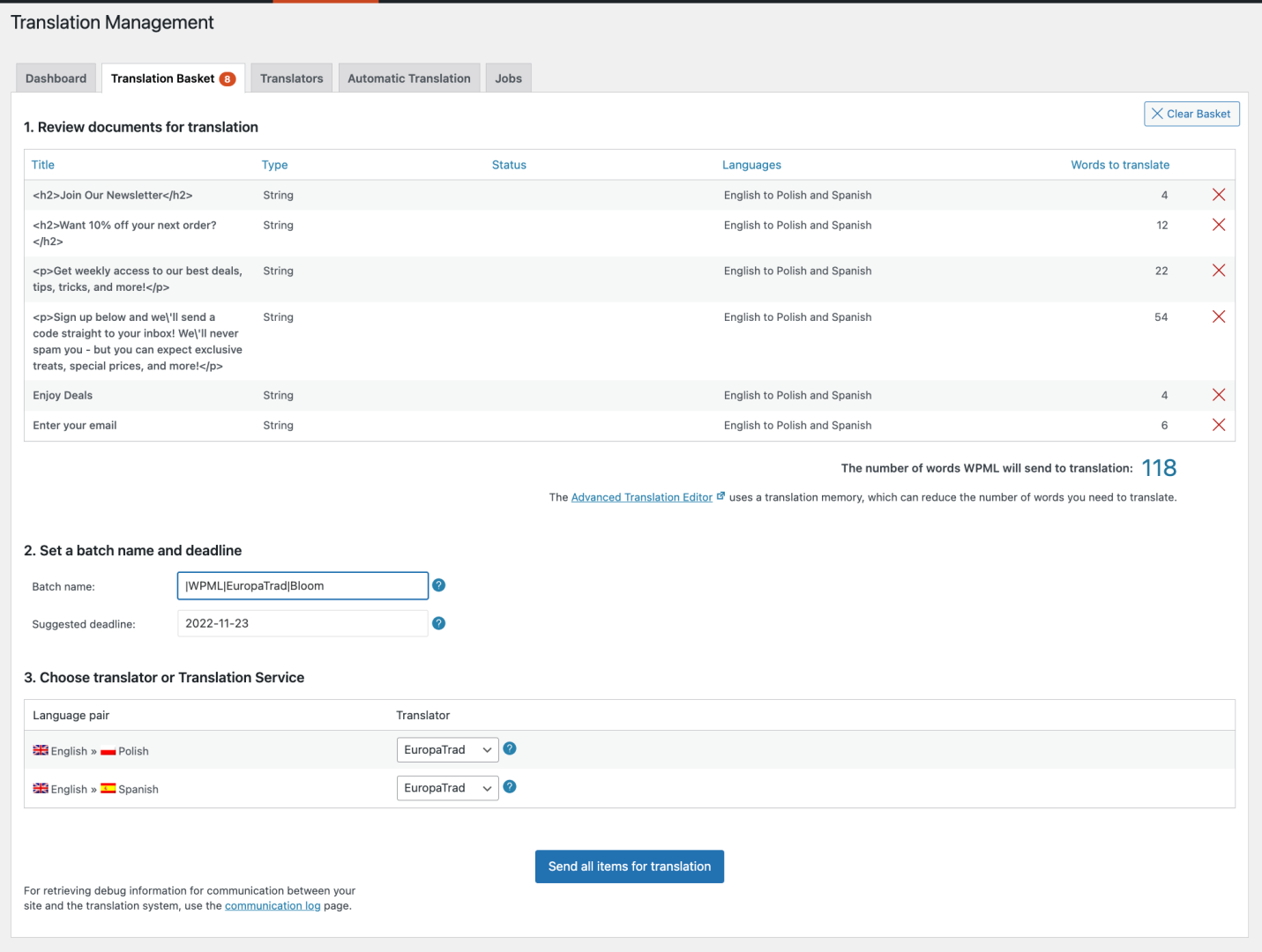This screenshot has width=1262, height=952.
Task: Open the Jobs tab
Action: coord(509,78)
